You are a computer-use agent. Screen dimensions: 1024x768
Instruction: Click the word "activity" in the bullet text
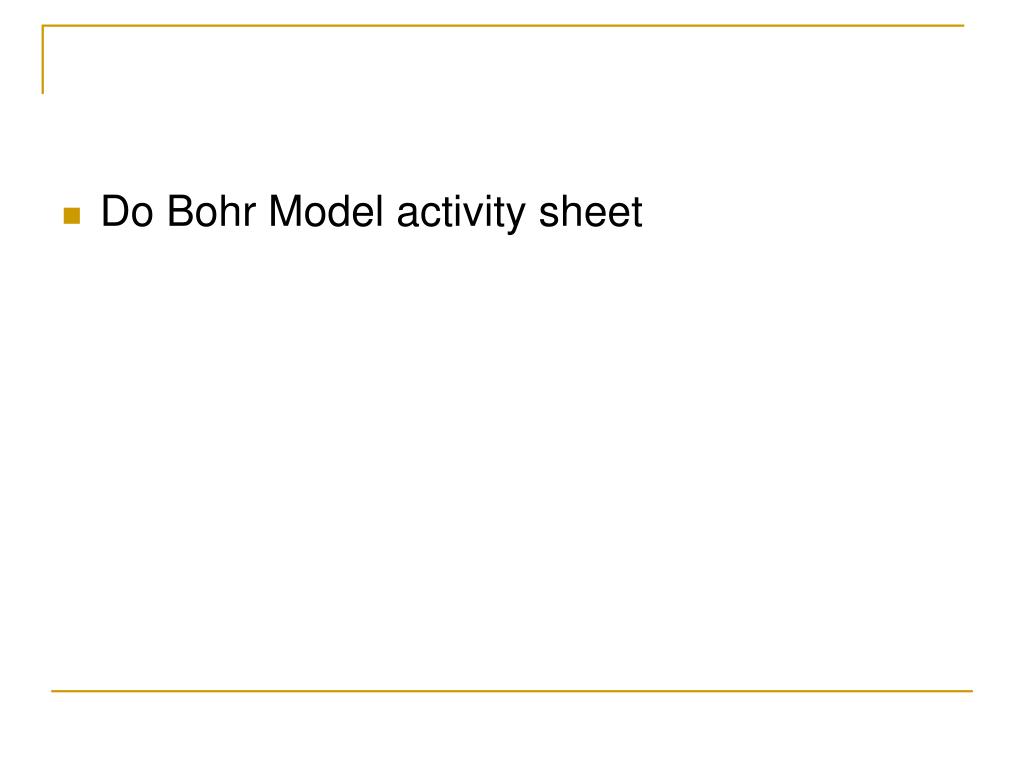pos(461,214)
